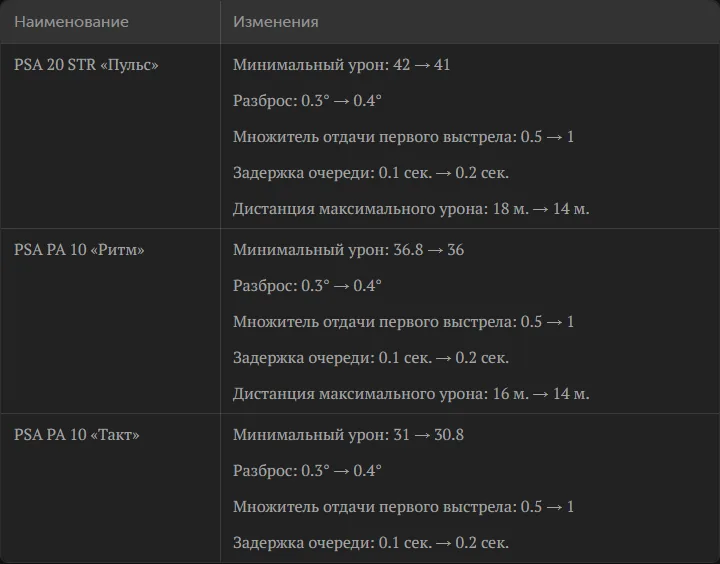
Task: Click Ритм Множитель отдачи первого выстрела line
Action: (x=404, y=322)
